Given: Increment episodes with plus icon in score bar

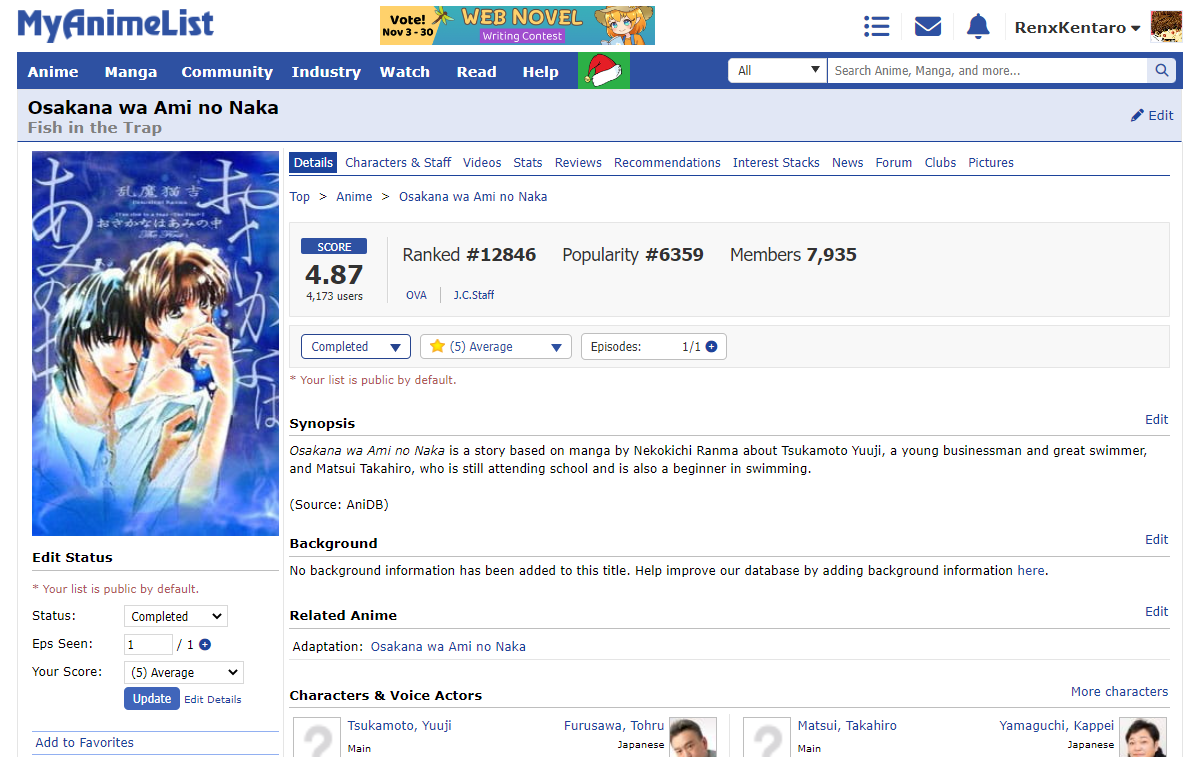Looking at the screenshot, I should point(712,347).
